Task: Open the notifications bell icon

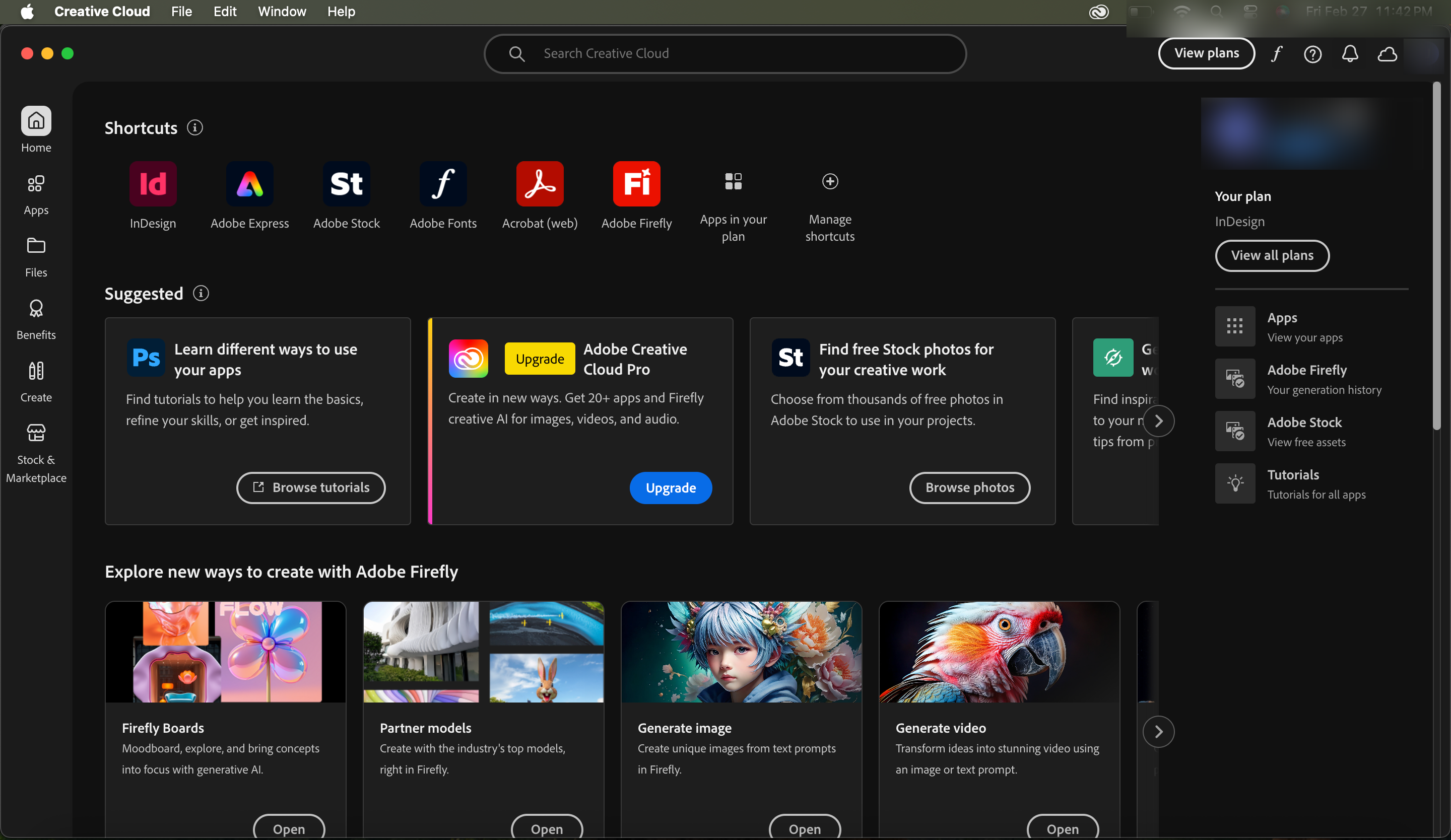Action: 1350,53
